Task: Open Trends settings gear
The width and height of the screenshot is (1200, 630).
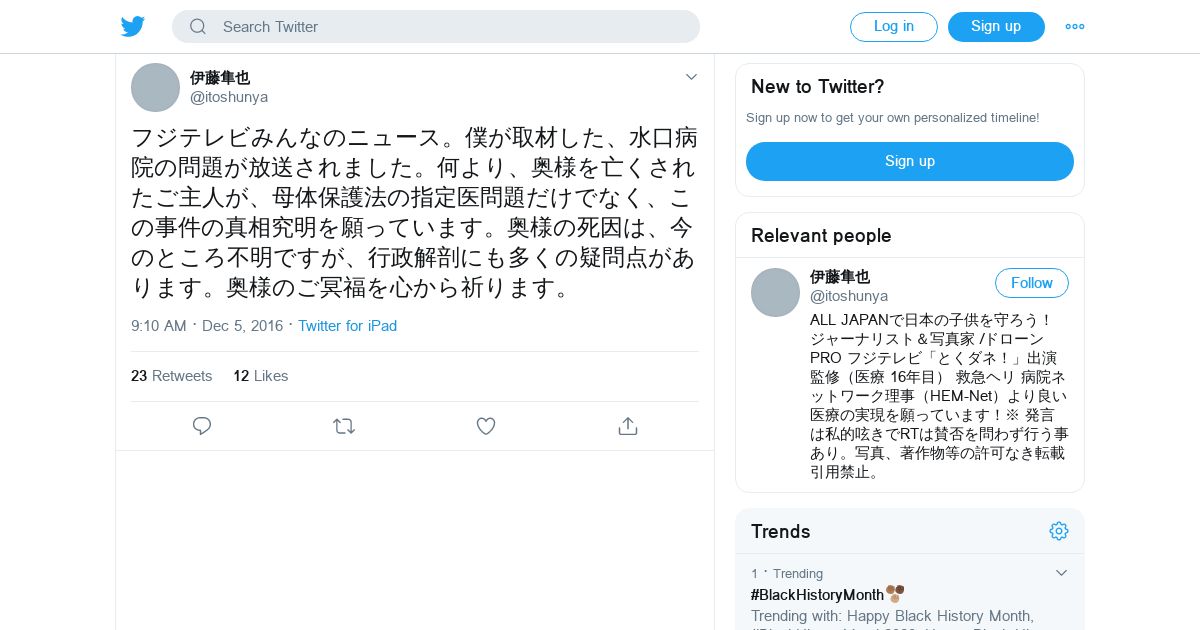Action: tap(1059, 531)
